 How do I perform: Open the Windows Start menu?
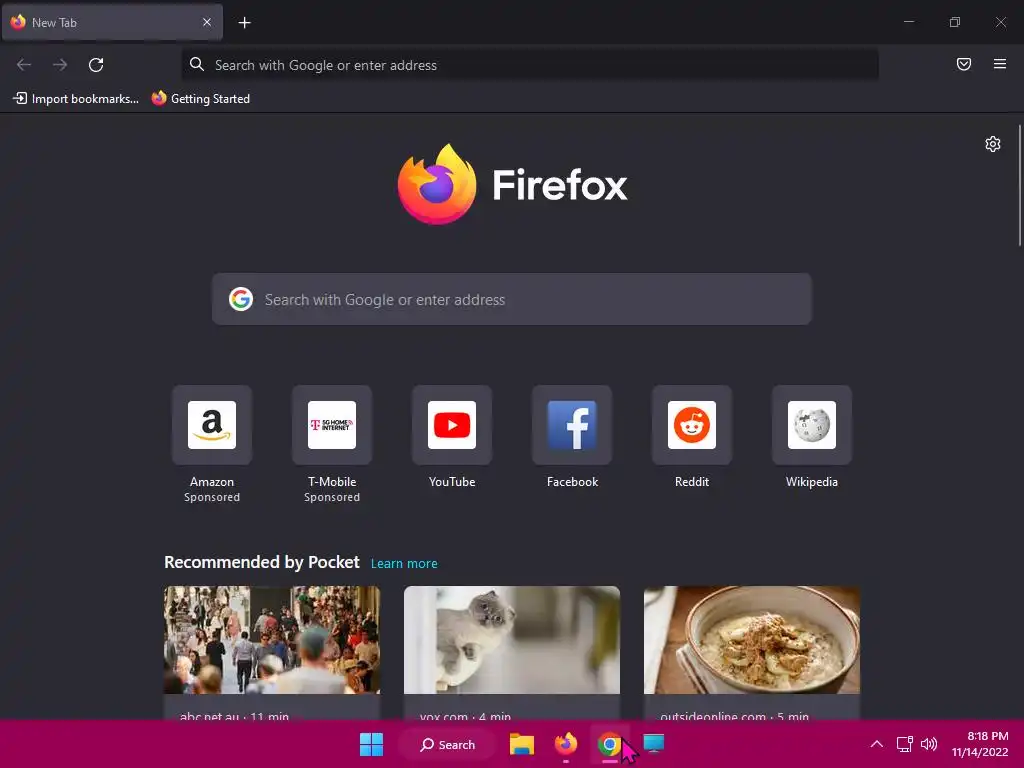(x=372, y=744)
